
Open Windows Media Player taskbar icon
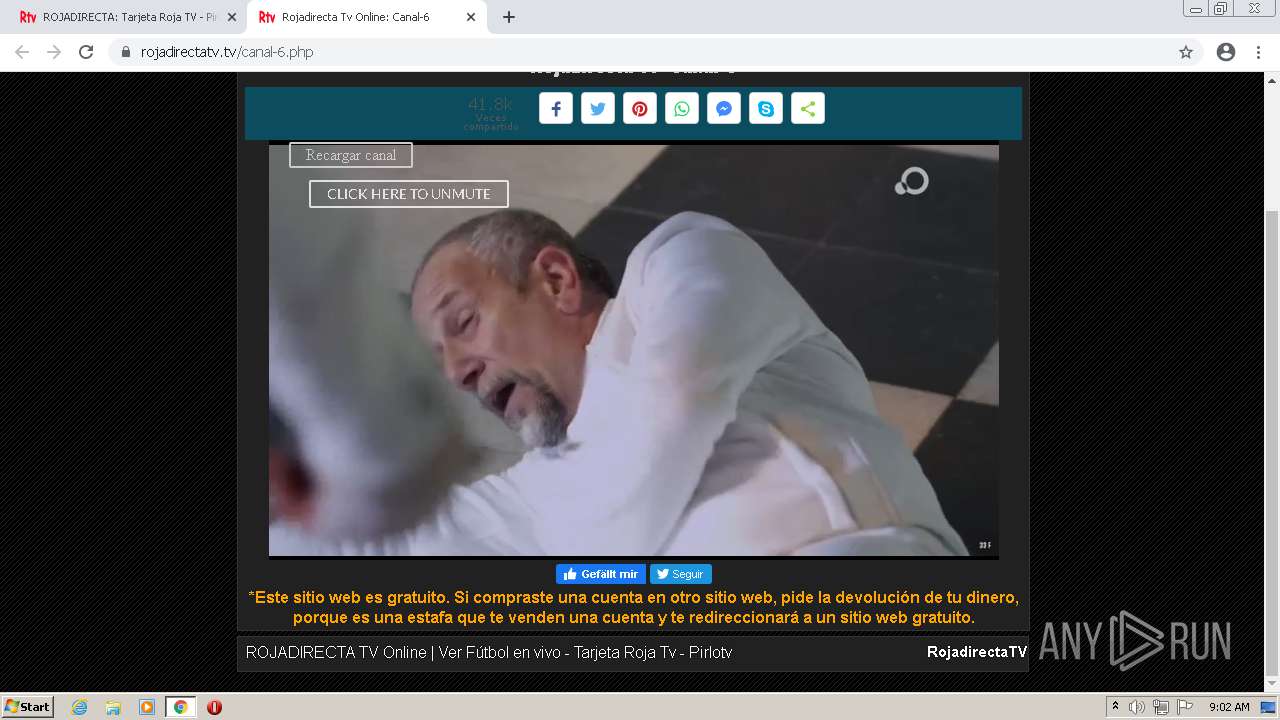(x=147, y=707)
